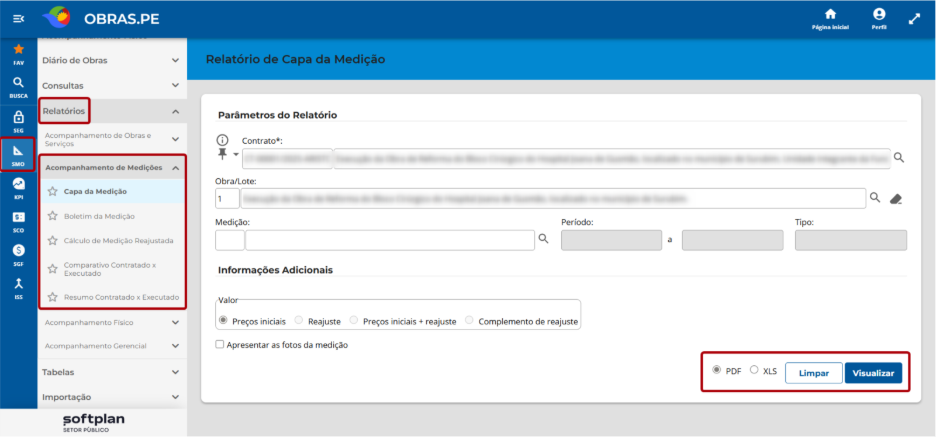This screenshot has width=936, height=438.
Task: Favorite Cálculo de Medição Reajustada star
Action: 53,240
